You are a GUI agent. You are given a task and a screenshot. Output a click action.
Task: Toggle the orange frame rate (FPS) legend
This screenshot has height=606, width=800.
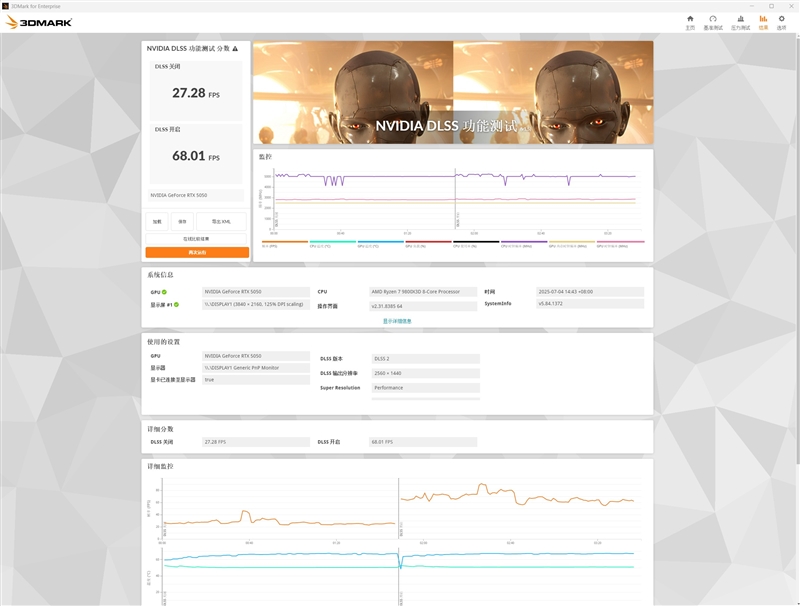(x=284, y=244)
